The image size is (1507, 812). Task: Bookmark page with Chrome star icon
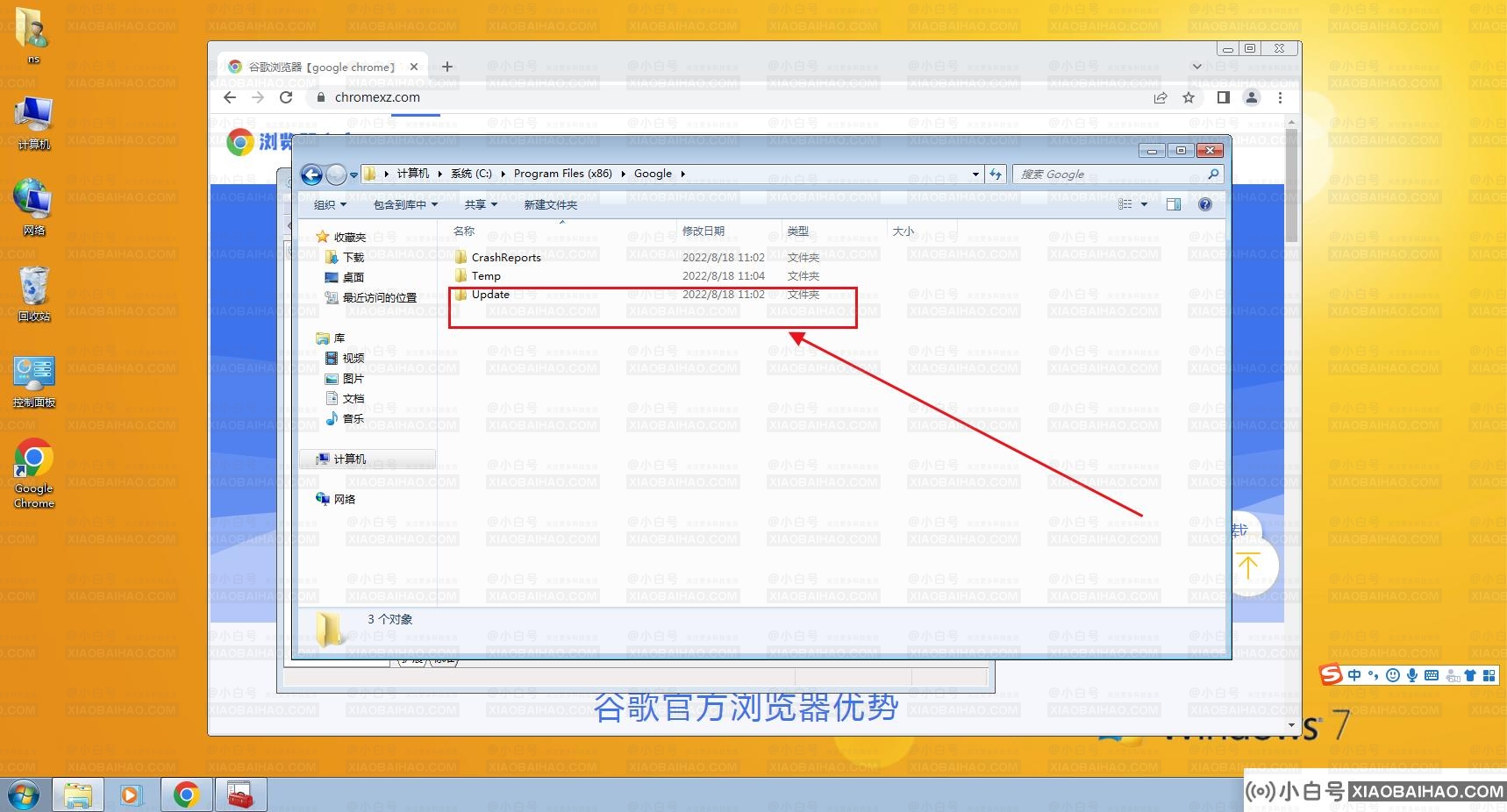click(1189, 97)
